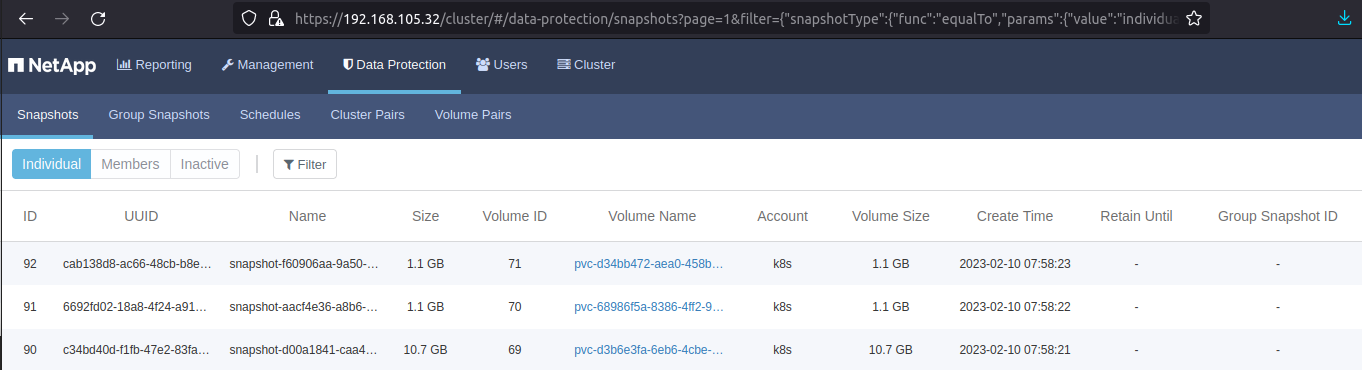Viewport: 1362px width, 370px height.
Task: Open the Users menu
Action: click(502, 65)
